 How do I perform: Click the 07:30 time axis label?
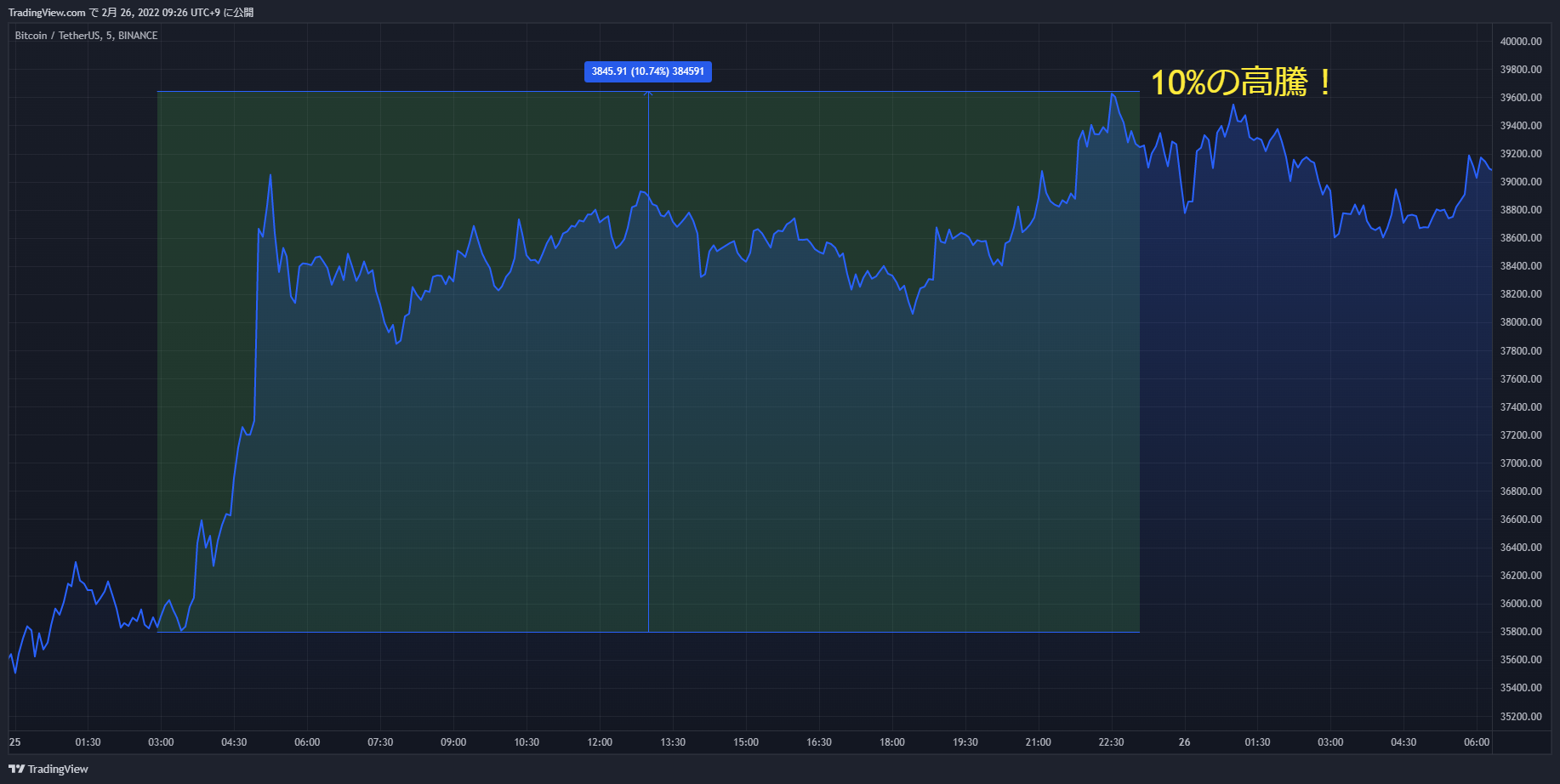click(x=380, y=742)
